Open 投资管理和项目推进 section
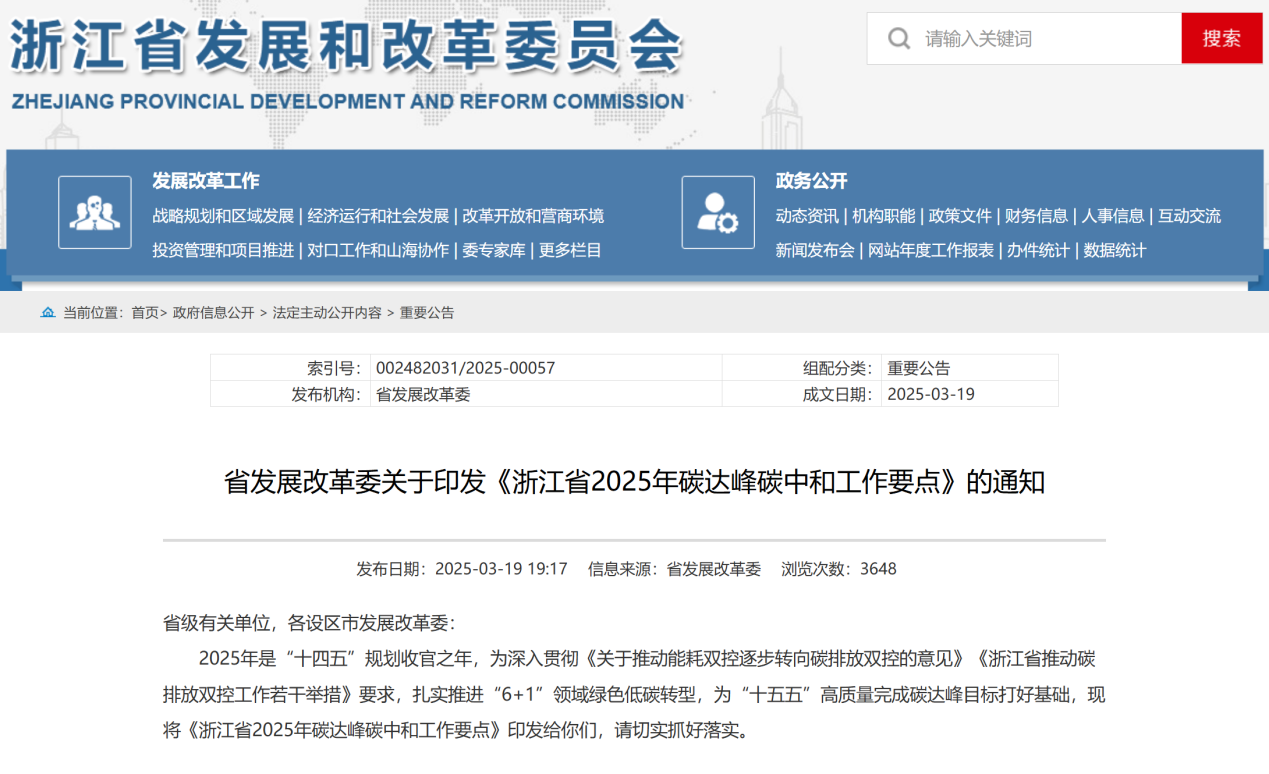This screenshot has height=774, width=1269. point(223,250)
